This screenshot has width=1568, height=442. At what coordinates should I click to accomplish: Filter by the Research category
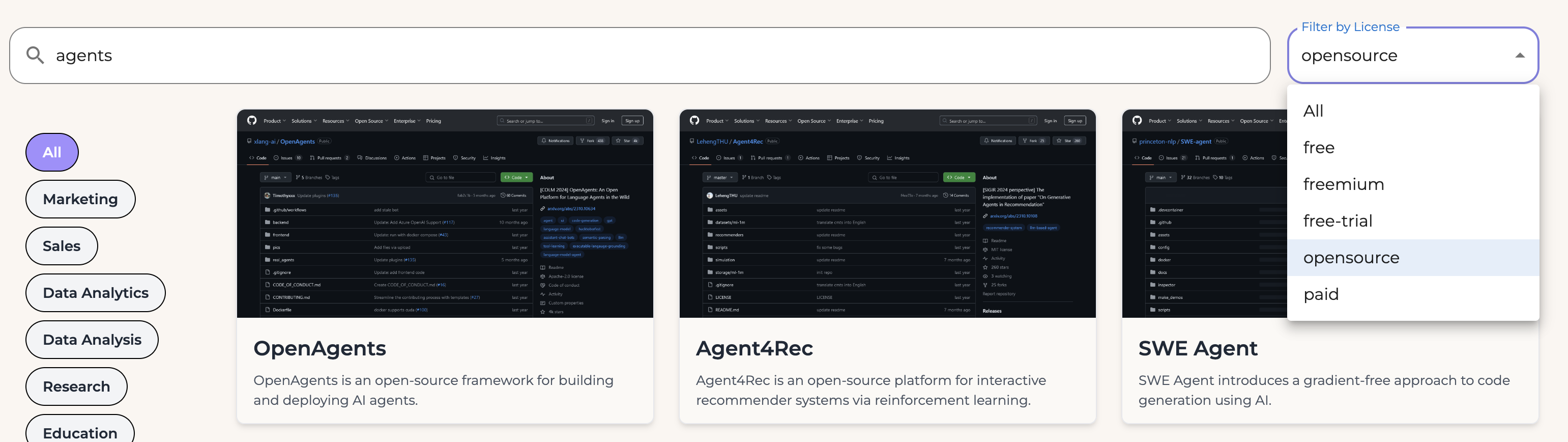click(x=76, y=387)
